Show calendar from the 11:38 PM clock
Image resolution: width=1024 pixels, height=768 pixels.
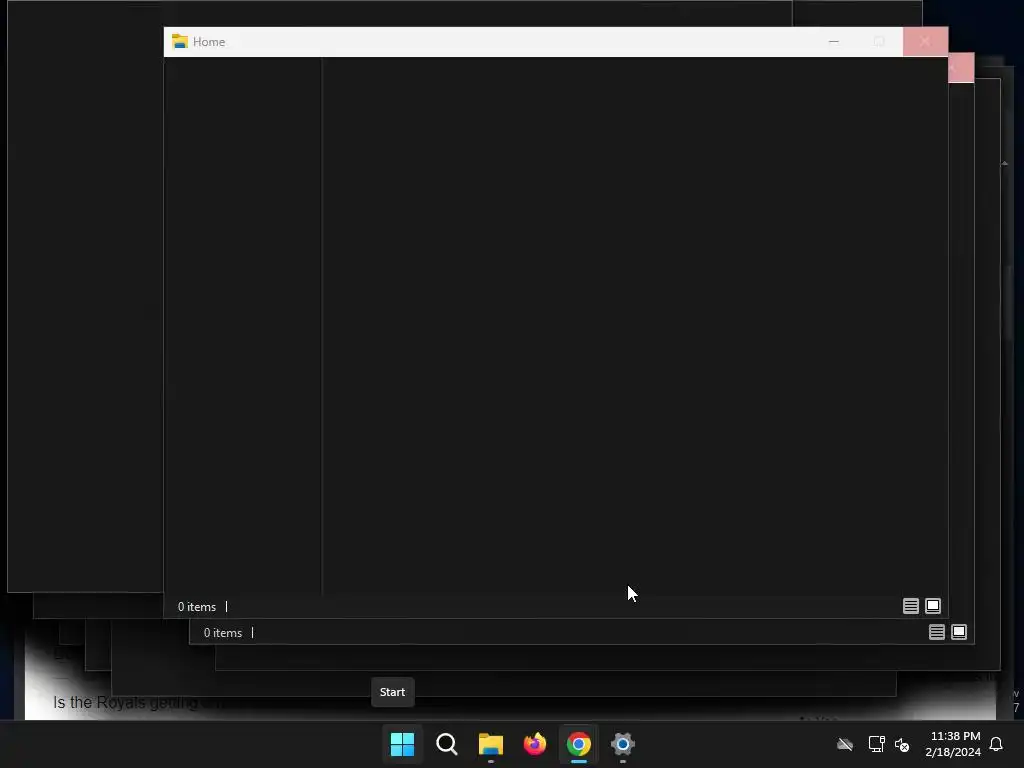coord(953,744)
